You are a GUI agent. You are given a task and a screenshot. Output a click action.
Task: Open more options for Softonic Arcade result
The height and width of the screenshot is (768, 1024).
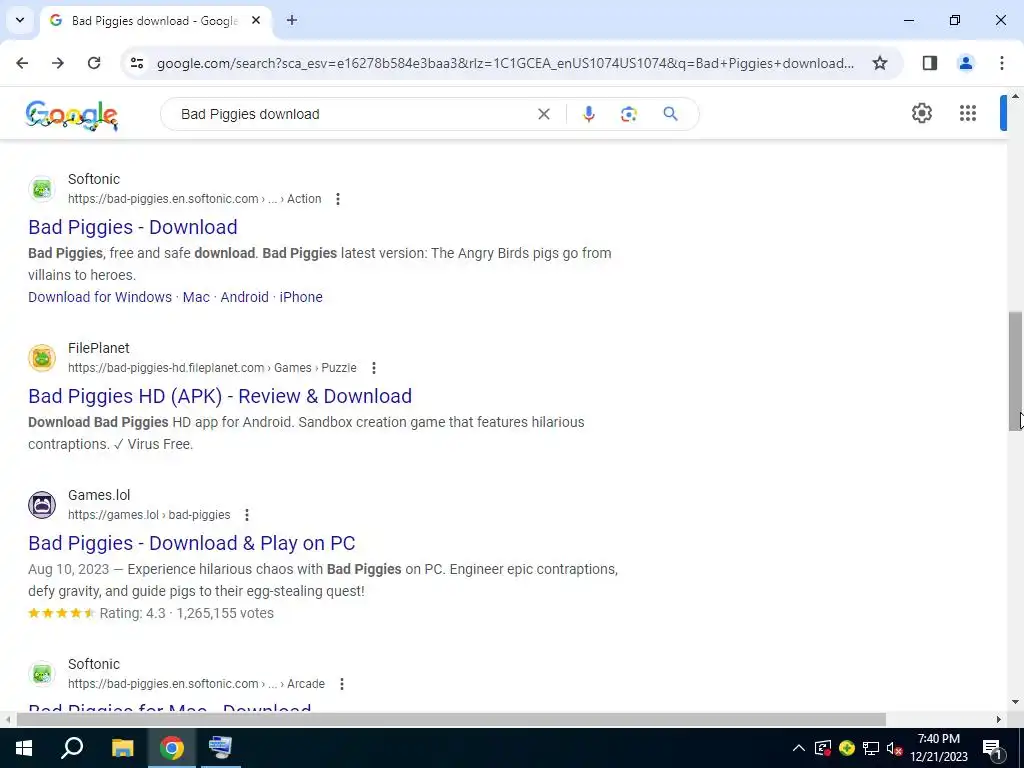(x=342, y=684)
